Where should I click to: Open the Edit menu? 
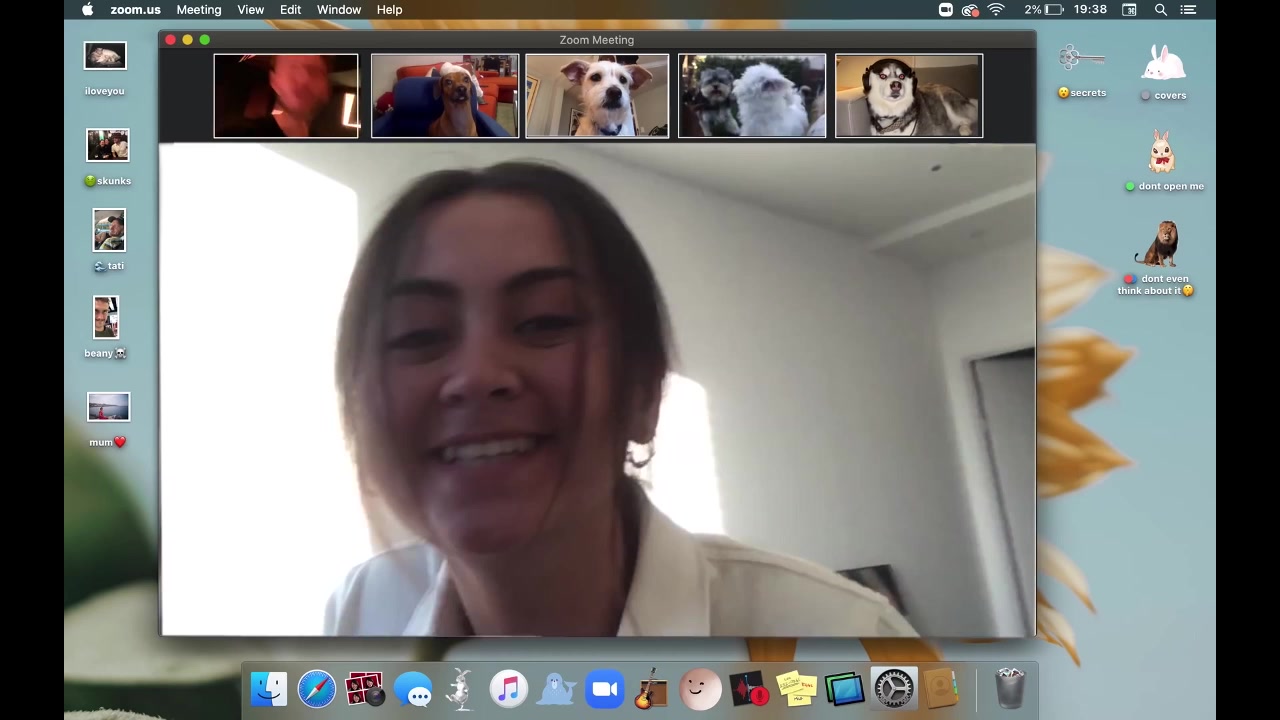[290, 10]
